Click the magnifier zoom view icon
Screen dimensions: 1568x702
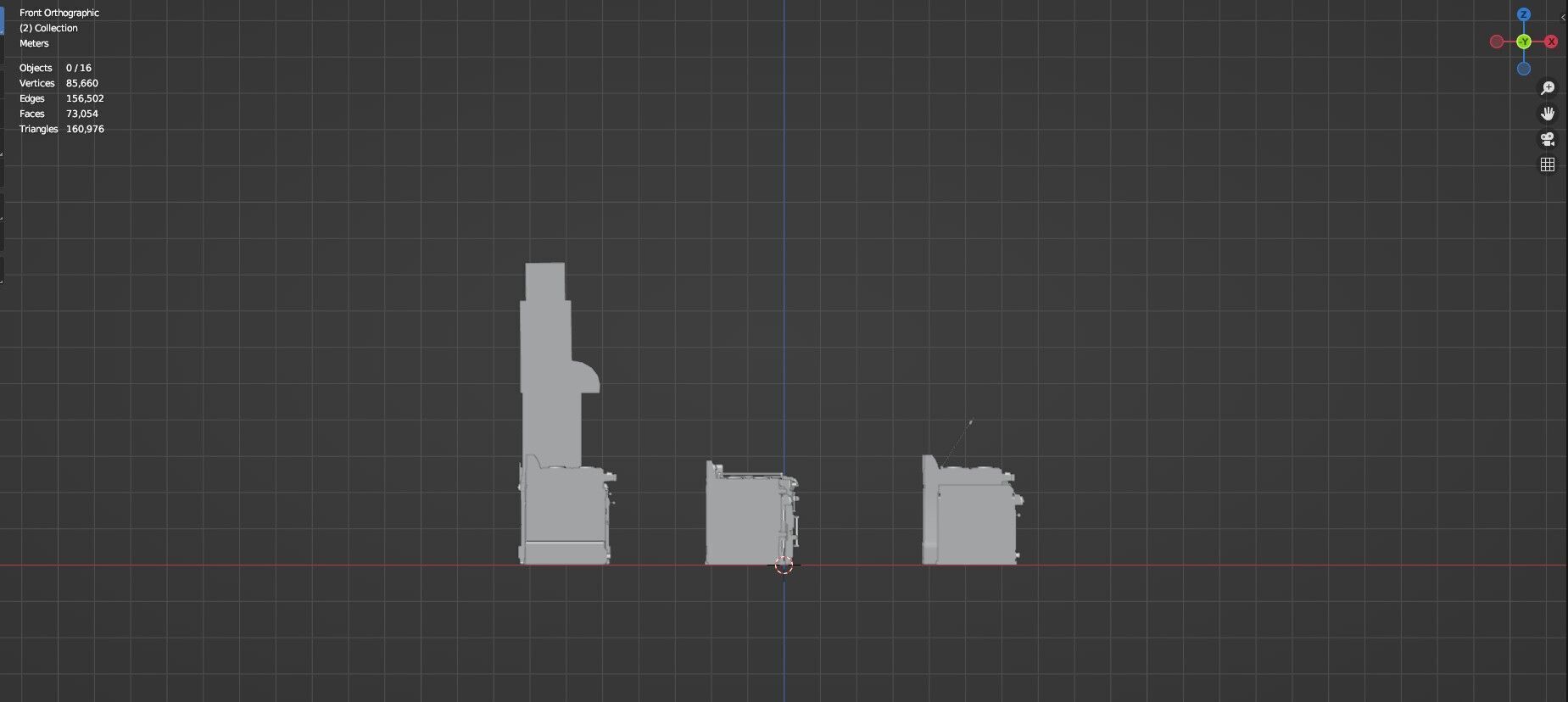click(x=1548, y=88)
